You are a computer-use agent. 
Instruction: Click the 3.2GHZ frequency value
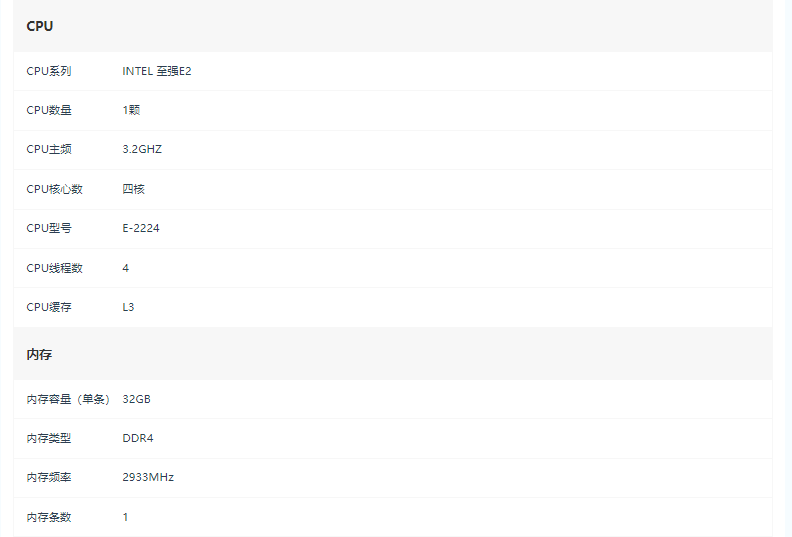(x=142, y=149)
